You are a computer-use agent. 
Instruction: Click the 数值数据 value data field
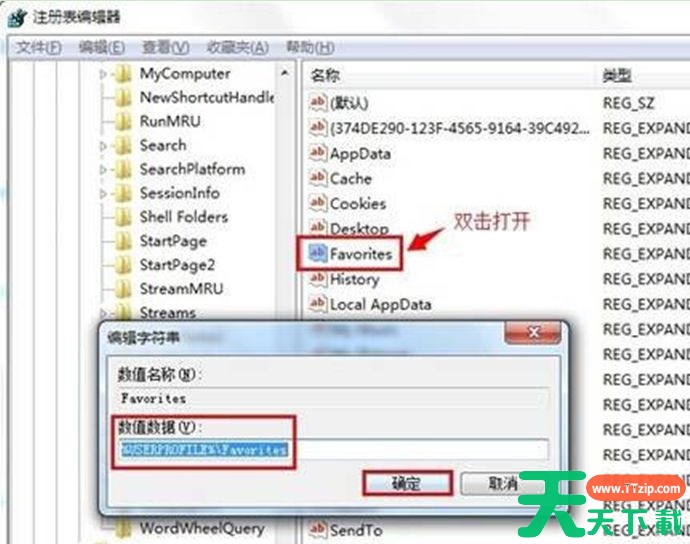tap(334, 450)
